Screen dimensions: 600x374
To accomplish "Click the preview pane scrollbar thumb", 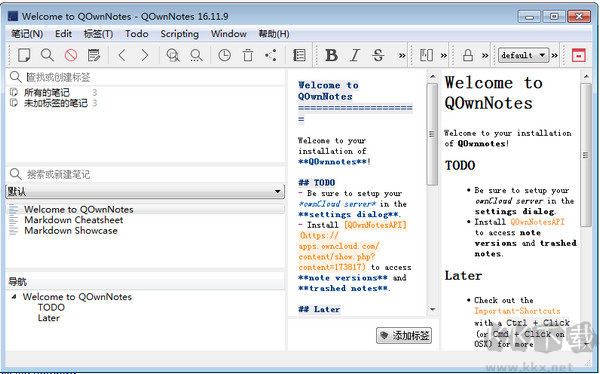I will point(586,154).
